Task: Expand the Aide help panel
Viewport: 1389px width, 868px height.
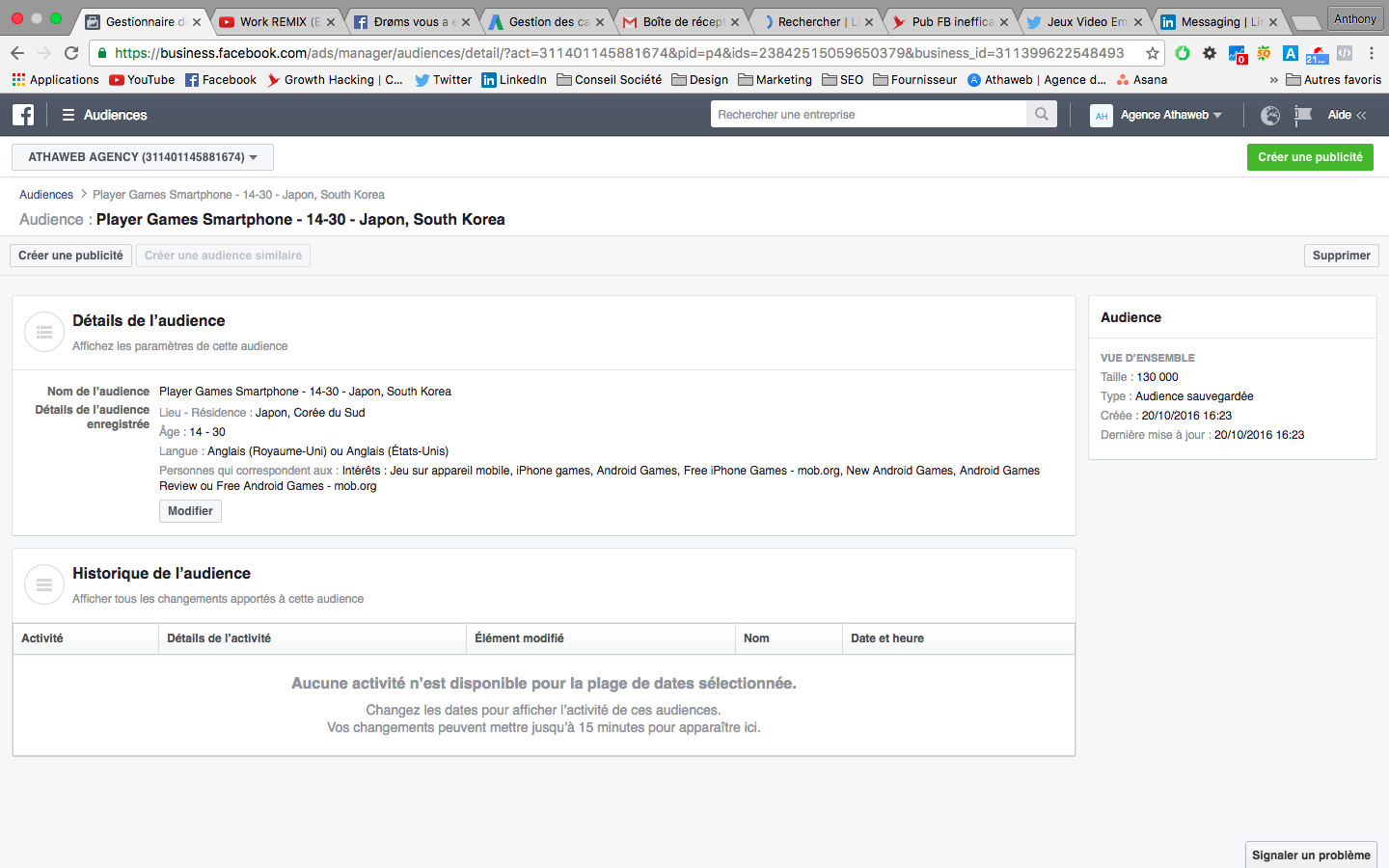Action: [x=1347, y=115]
